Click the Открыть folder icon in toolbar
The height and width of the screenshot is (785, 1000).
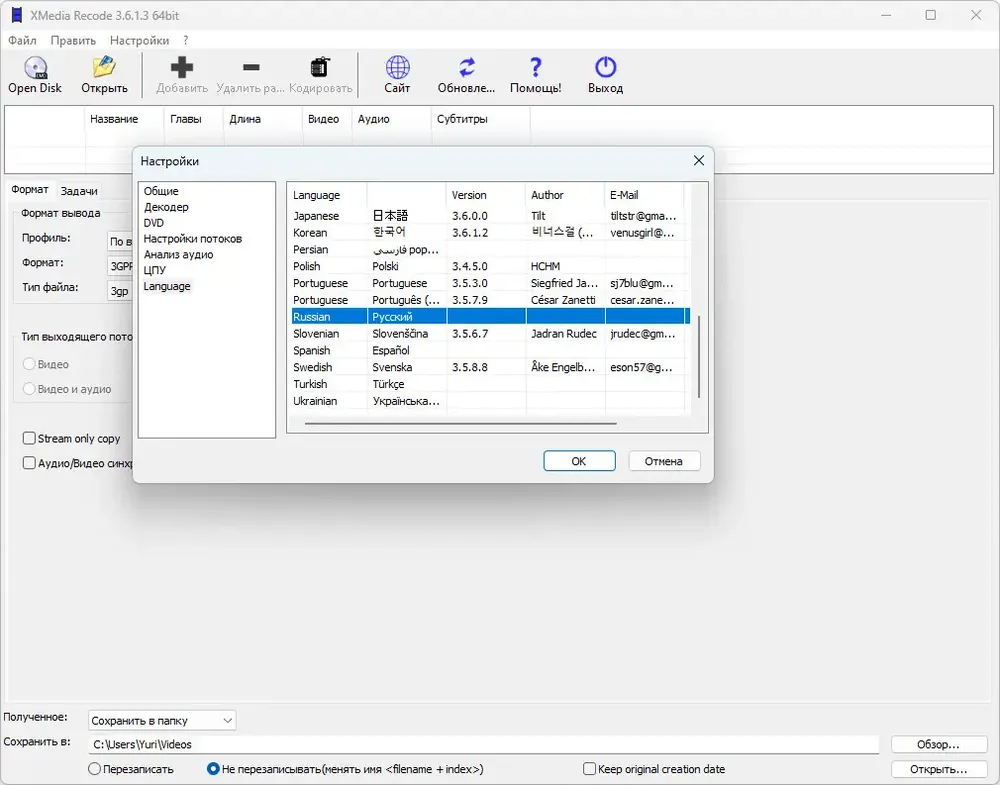pos(104,67)
